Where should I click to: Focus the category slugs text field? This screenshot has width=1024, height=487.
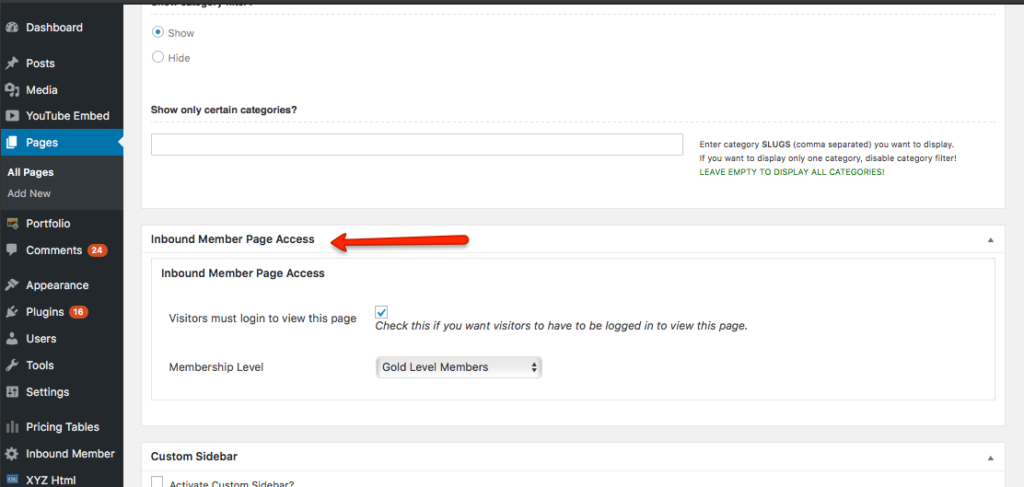pos(417,144)
